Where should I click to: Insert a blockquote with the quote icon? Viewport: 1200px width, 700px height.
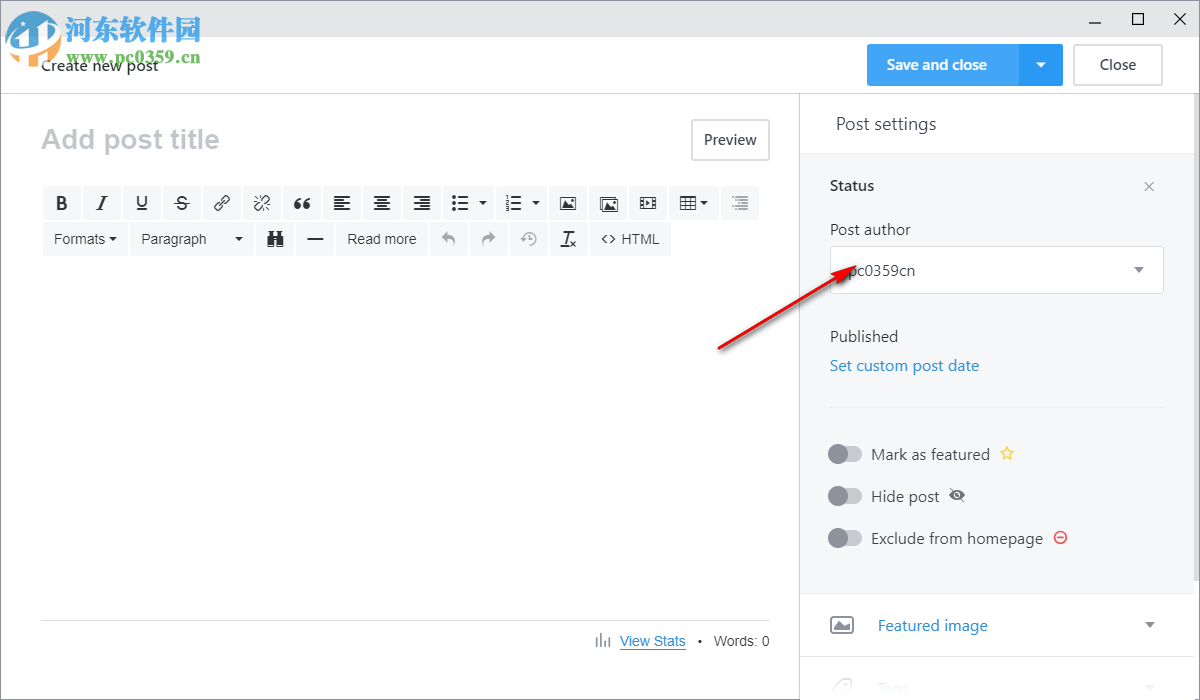(302, 203)
